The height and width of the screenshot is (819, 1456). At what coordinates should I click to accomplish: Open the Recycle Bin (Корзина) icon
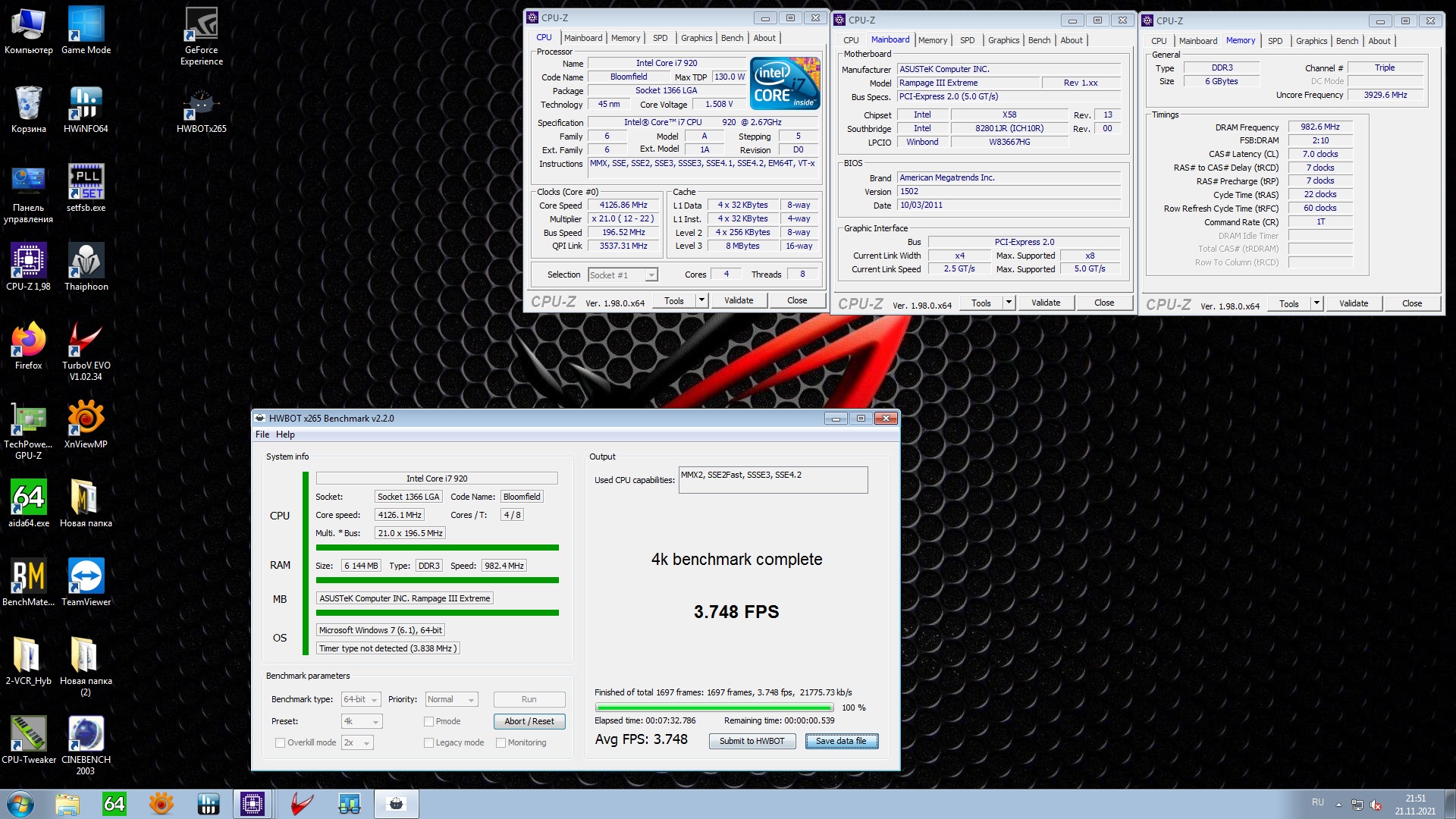click(x=28, y=109)
